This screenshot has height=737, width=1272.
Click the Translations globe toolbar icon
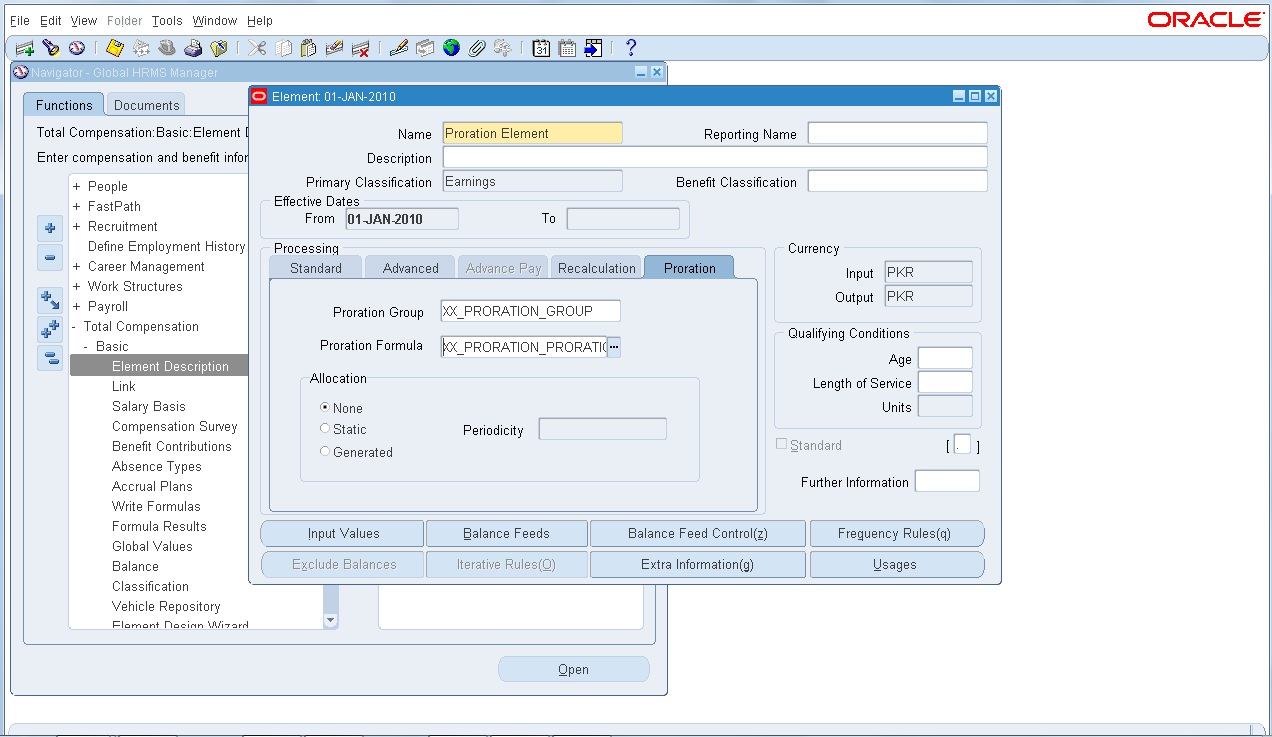click(x=451, y=47)
